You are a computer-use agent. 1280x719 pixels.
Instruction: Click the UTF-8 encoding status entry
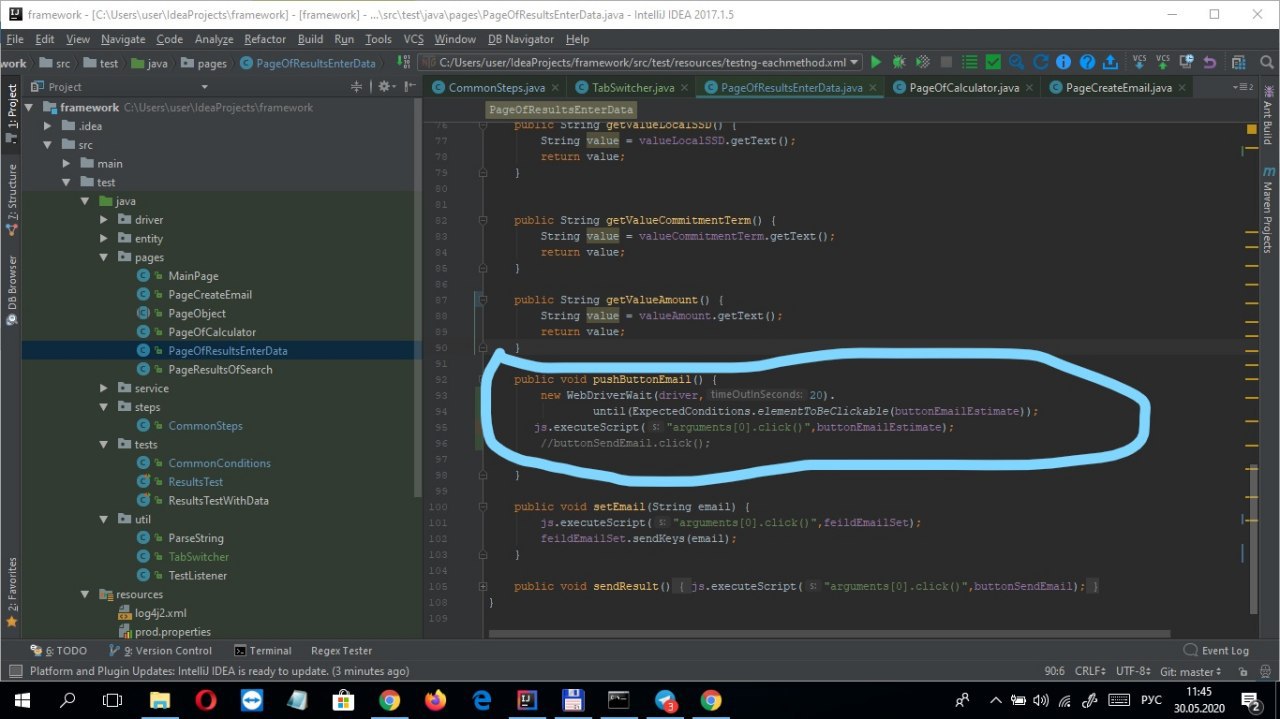(1134, 672)
